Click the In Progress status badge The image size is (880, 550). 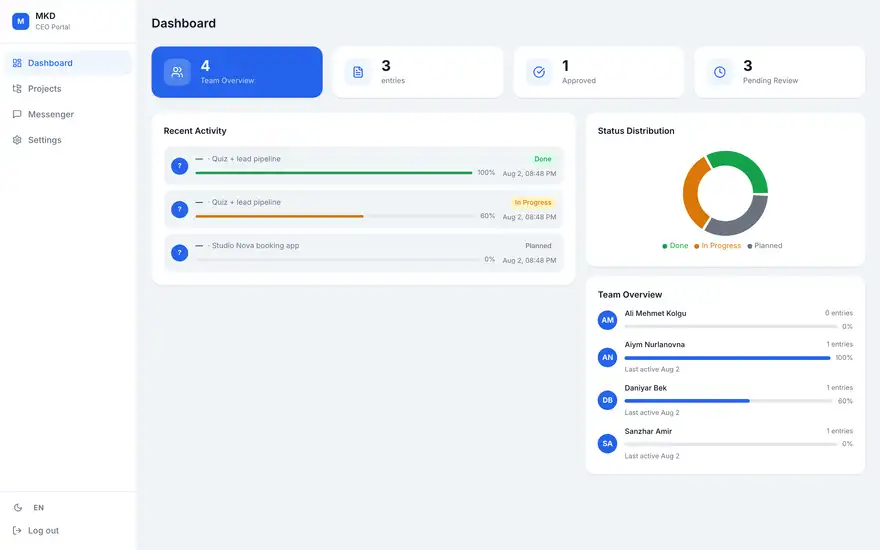pos(533,202)
